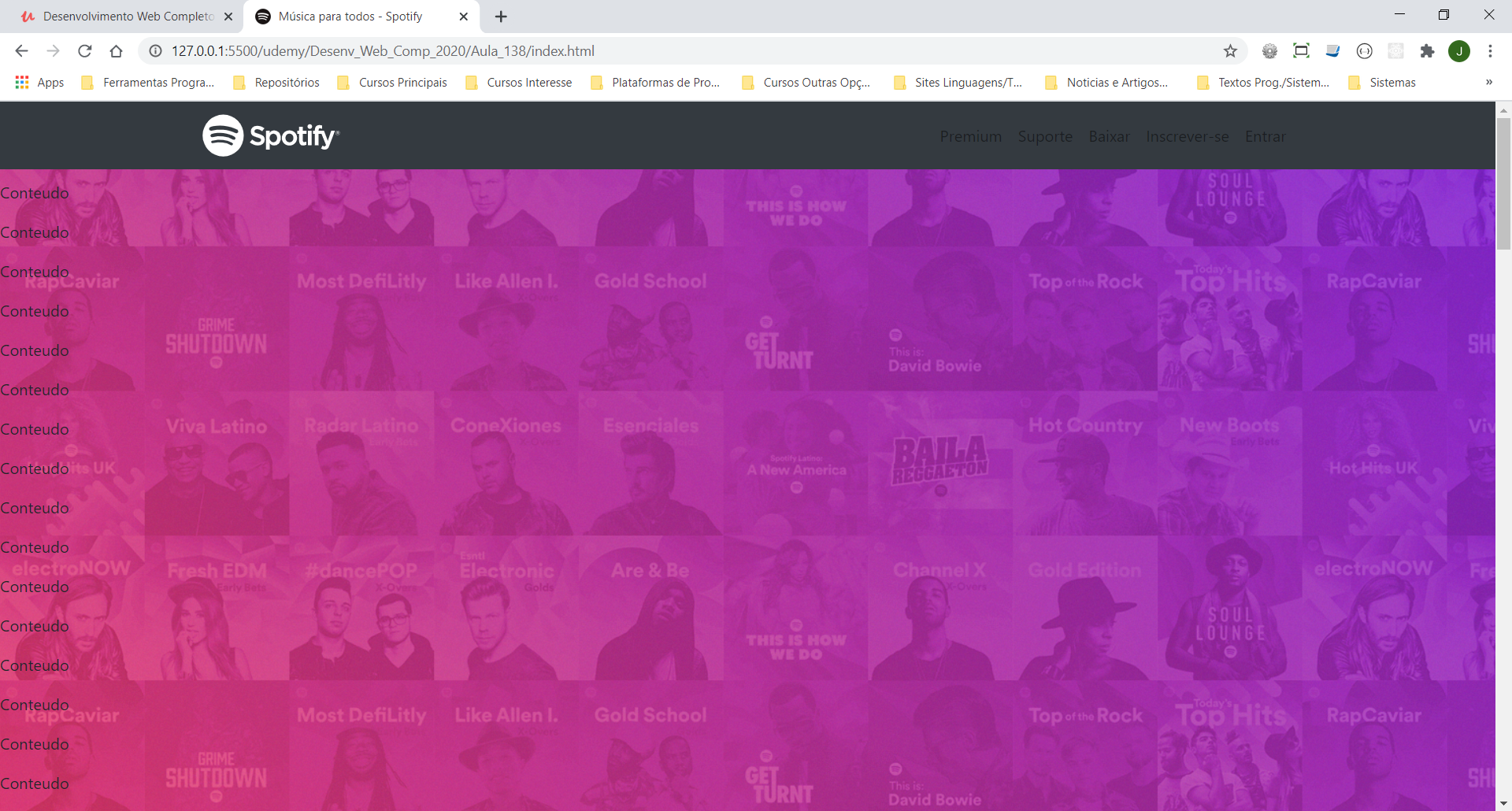Click the Baixar nav link
This screenshot has height=811, width=1512.
1109,136
